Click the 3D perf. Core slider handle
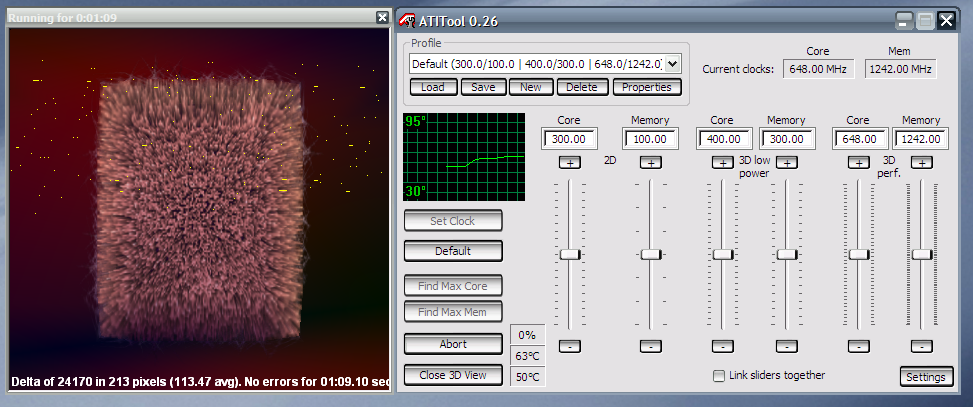973x407 pixels. click(x=859, y=254)
